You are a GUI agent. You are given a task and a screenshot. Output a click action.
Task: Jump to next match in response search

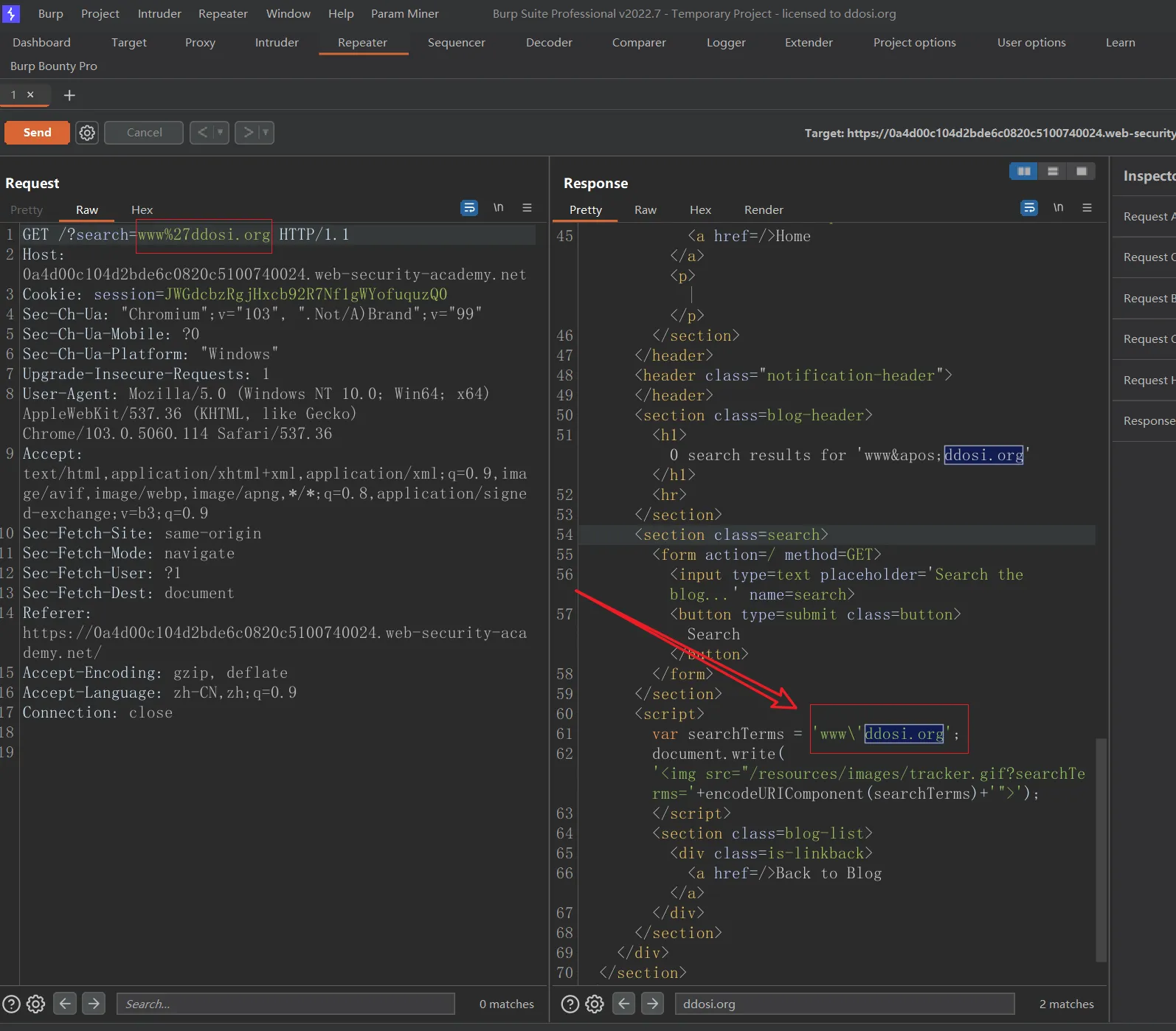pyautogui.click(x=652, y=1004)
